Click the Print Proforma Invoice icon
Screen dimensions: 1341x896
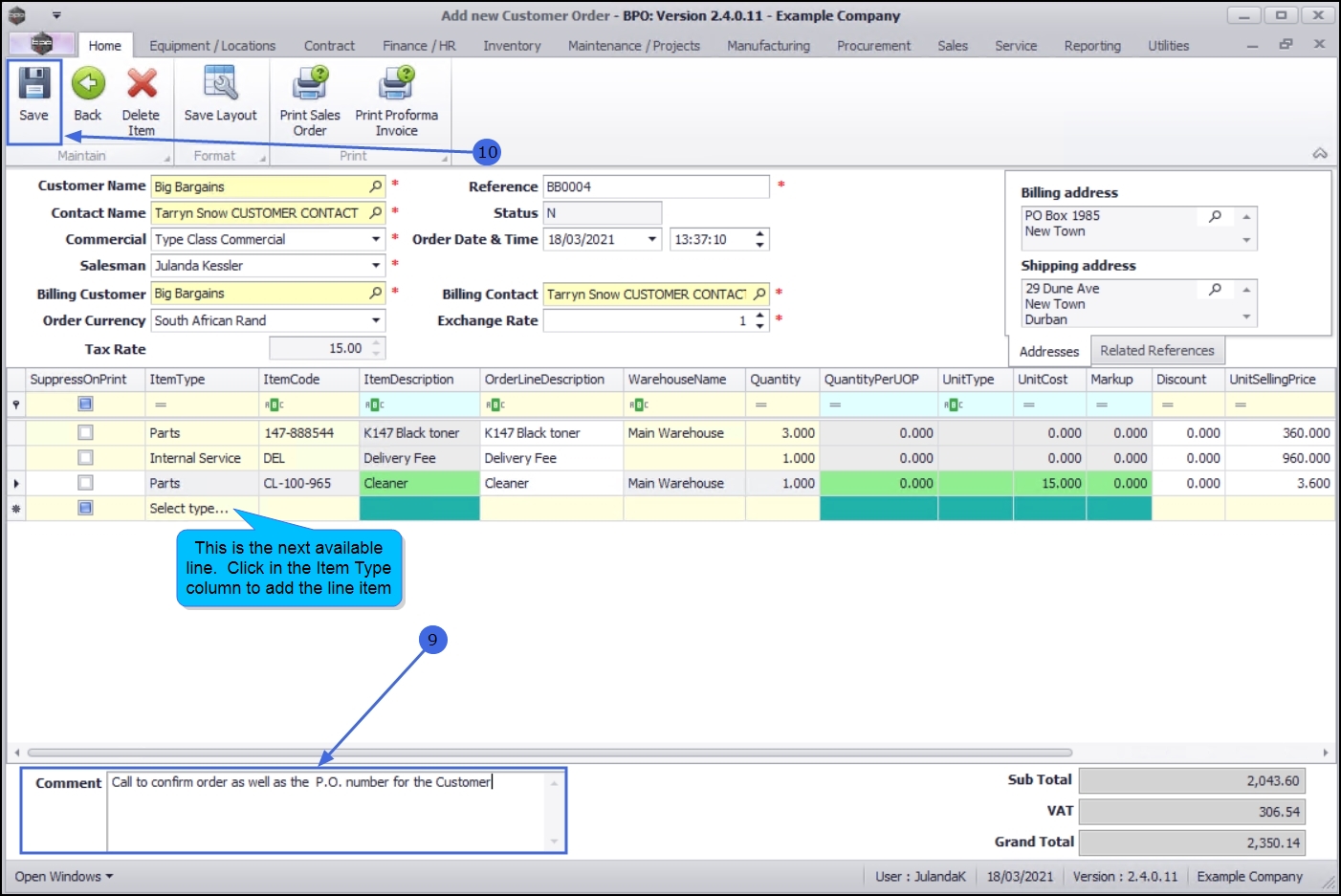tap(396, 84)
